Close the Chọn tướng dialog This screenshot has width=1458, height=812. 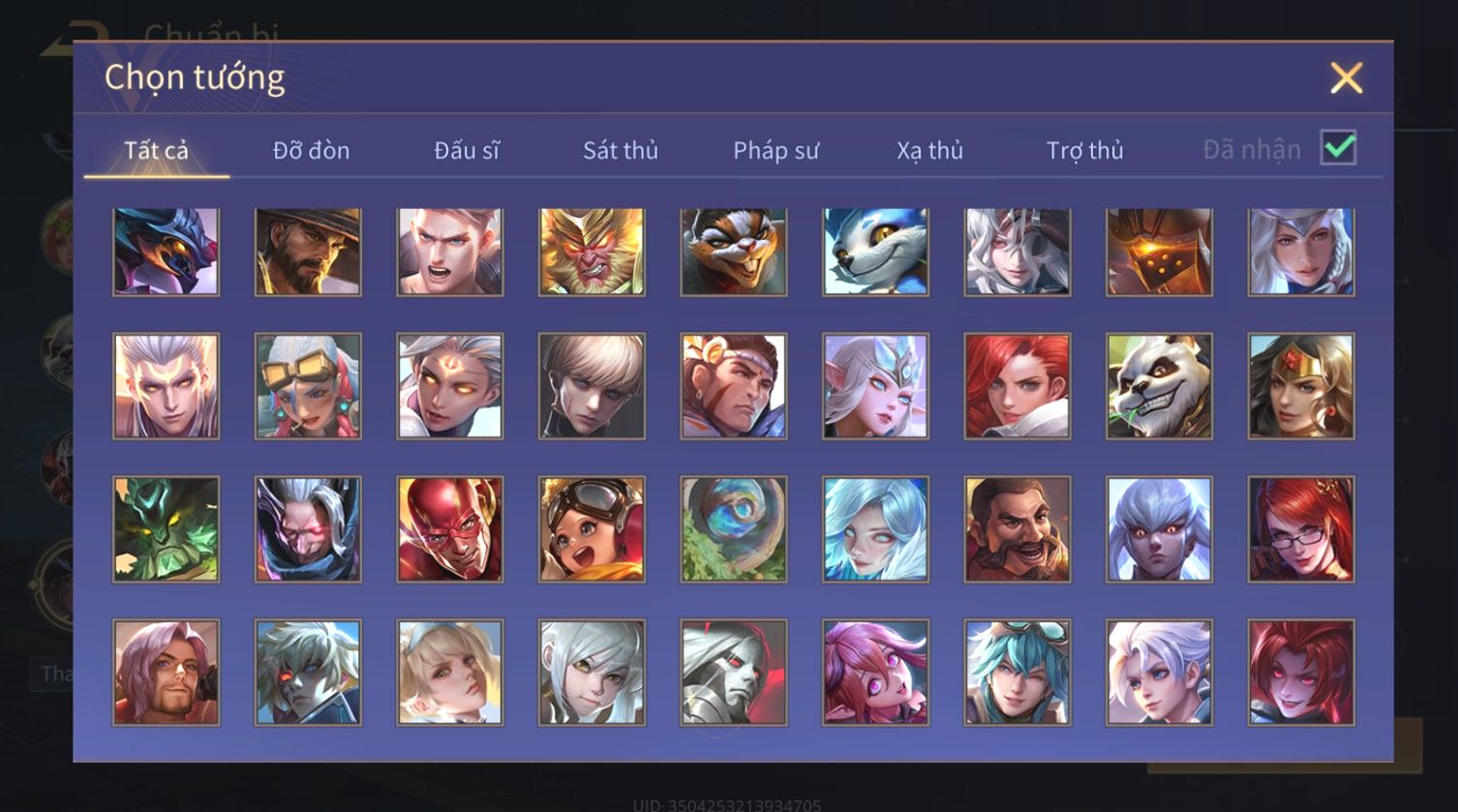point(1346,77)
